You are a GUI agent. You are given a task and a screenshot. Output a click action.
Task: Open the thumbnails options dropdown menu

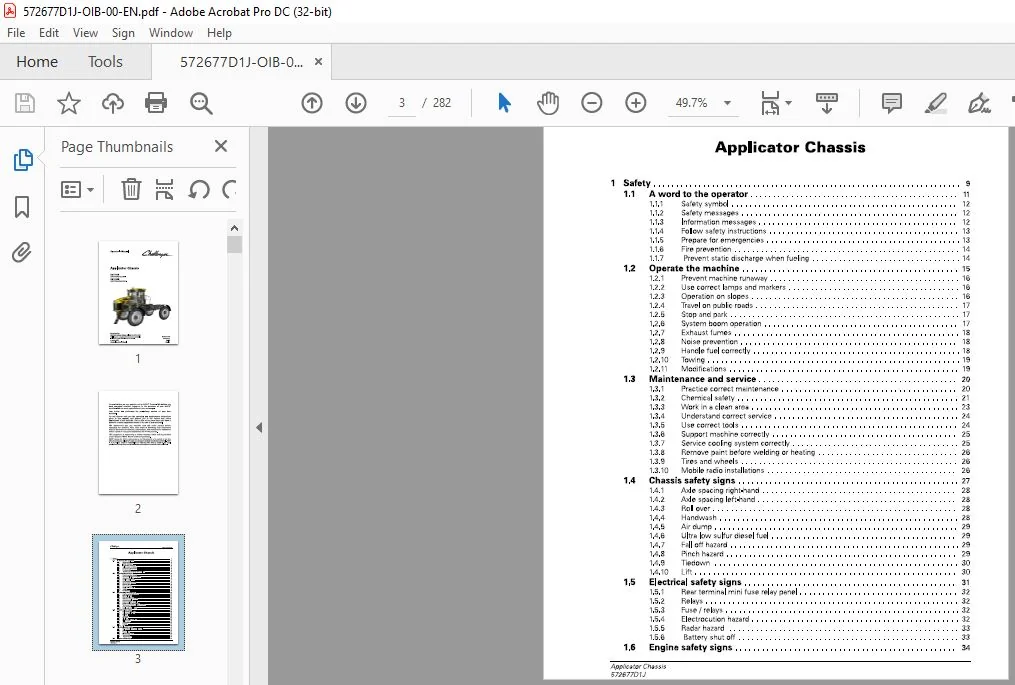77,190
